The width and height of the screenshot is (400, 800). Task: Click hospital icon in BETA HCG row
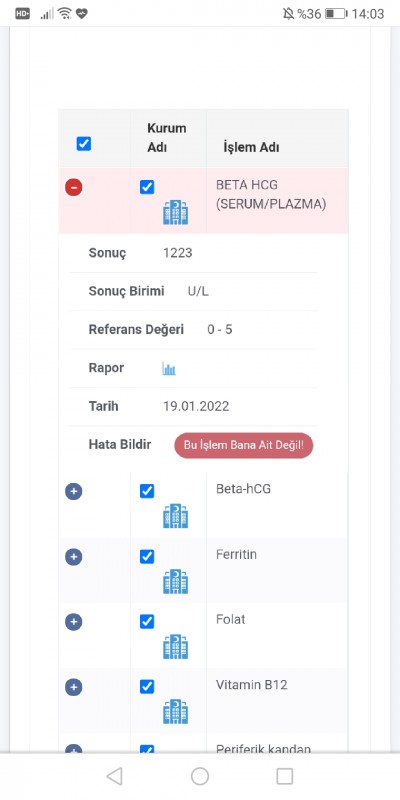point(176,212)
